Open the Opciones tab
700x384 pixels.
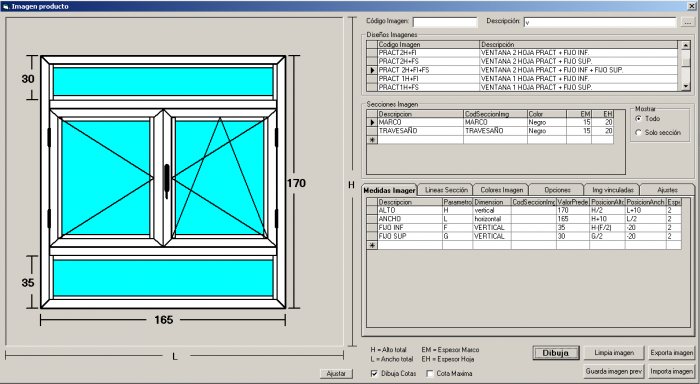coord(557,190)
